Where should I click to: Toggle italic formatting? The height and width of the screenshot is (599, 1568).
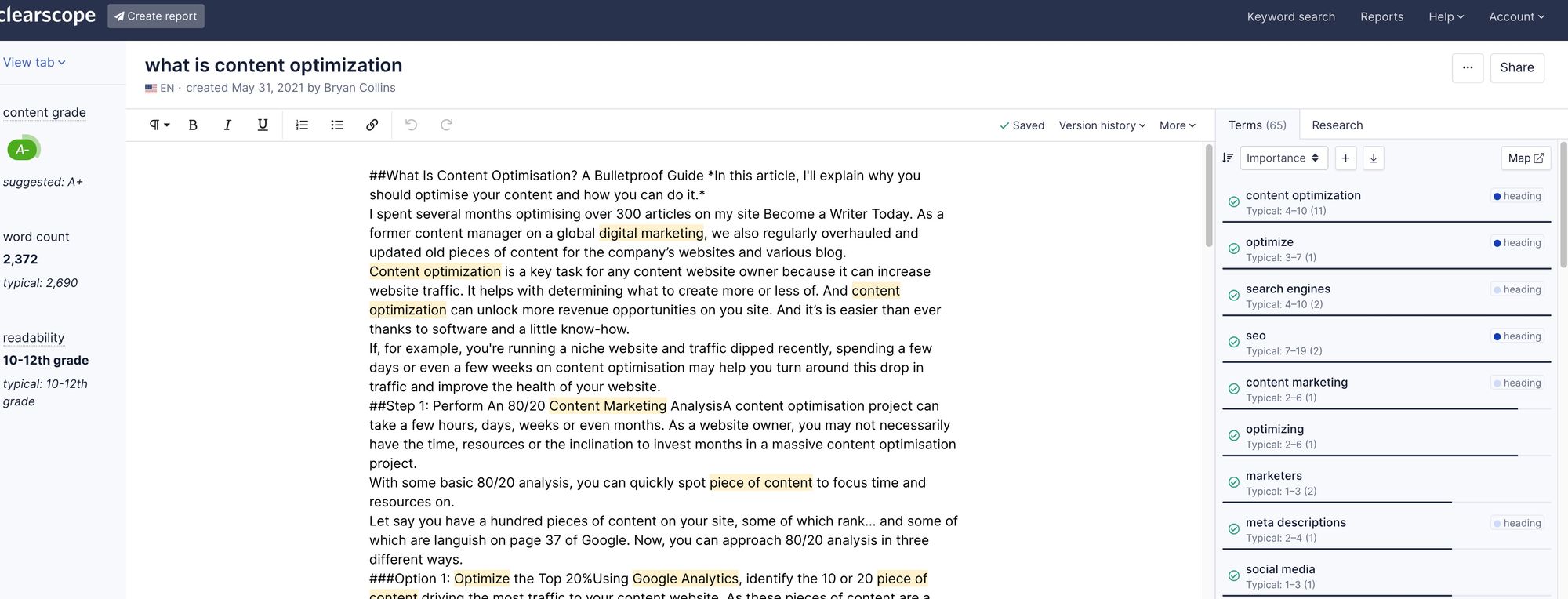pyautogui.click(x=227, y=125)
